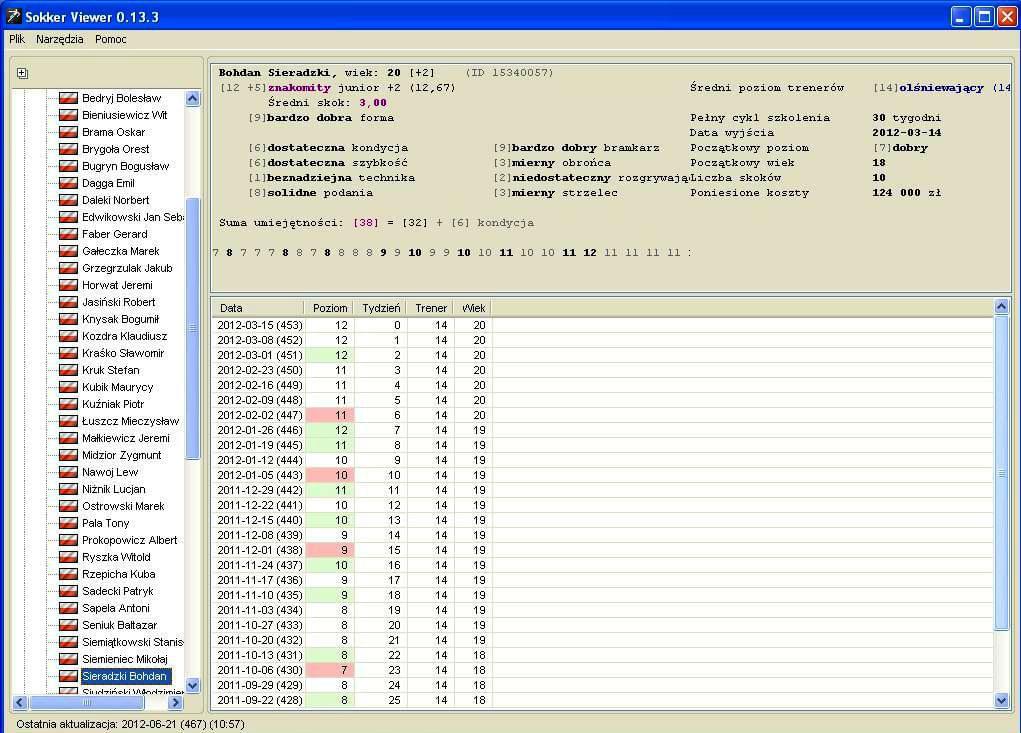Image resolution: width=1021 pixels, height=733 pixels.
Task: Select player Midzior Zygmunt
Action: tap(122, 455)
